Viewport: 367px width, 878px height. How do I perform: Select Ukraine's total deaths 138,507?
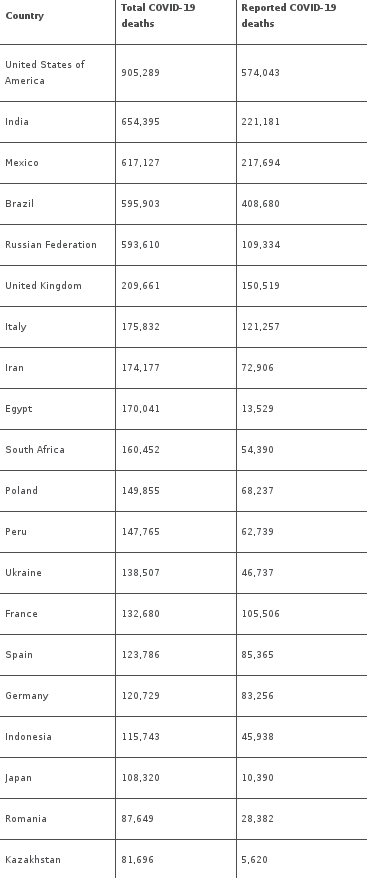(141, 573)
